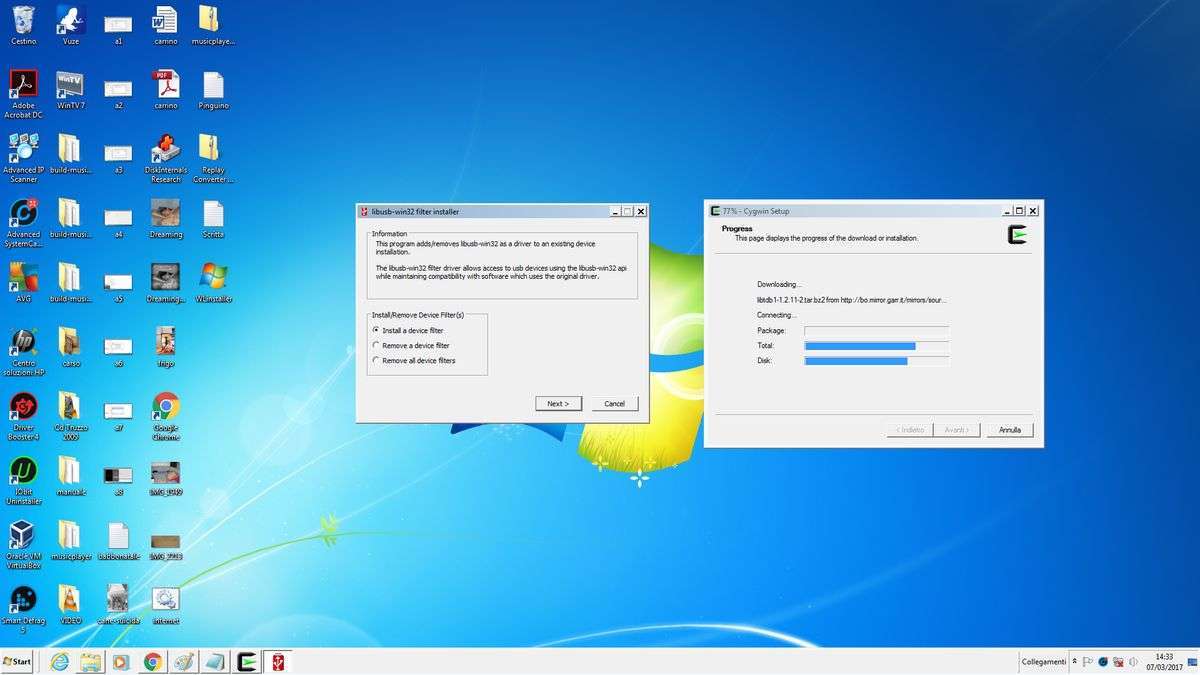This screenshot has height=675, width=1200.
Task: Click the libusb-win32 installer title bar icon
Action: (364, 211)
